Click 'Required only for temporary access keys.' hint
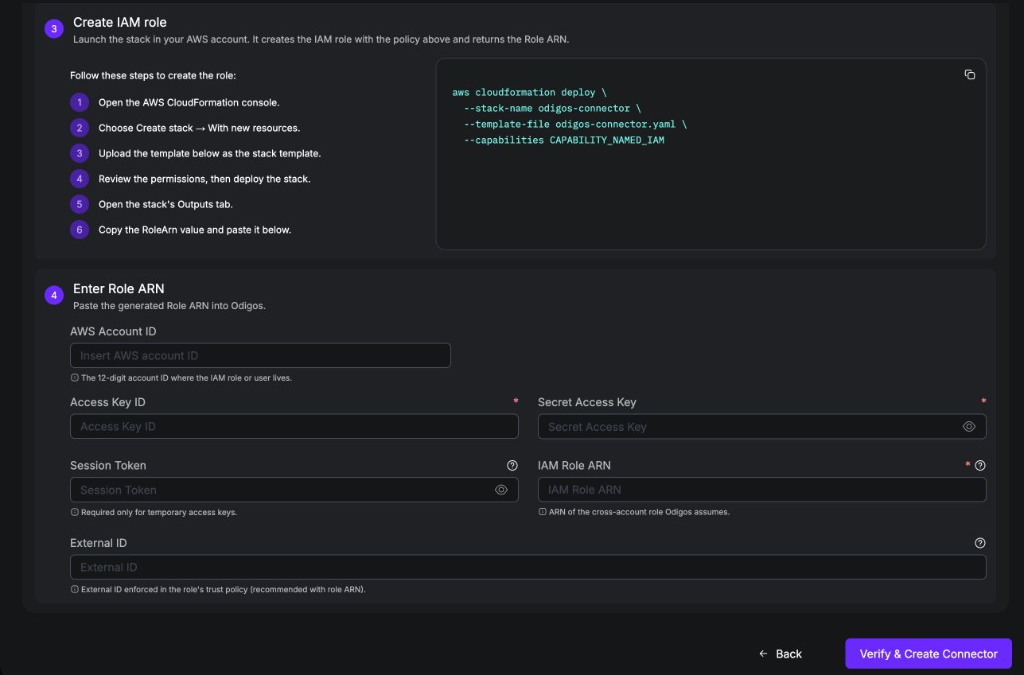 point(159,512)
